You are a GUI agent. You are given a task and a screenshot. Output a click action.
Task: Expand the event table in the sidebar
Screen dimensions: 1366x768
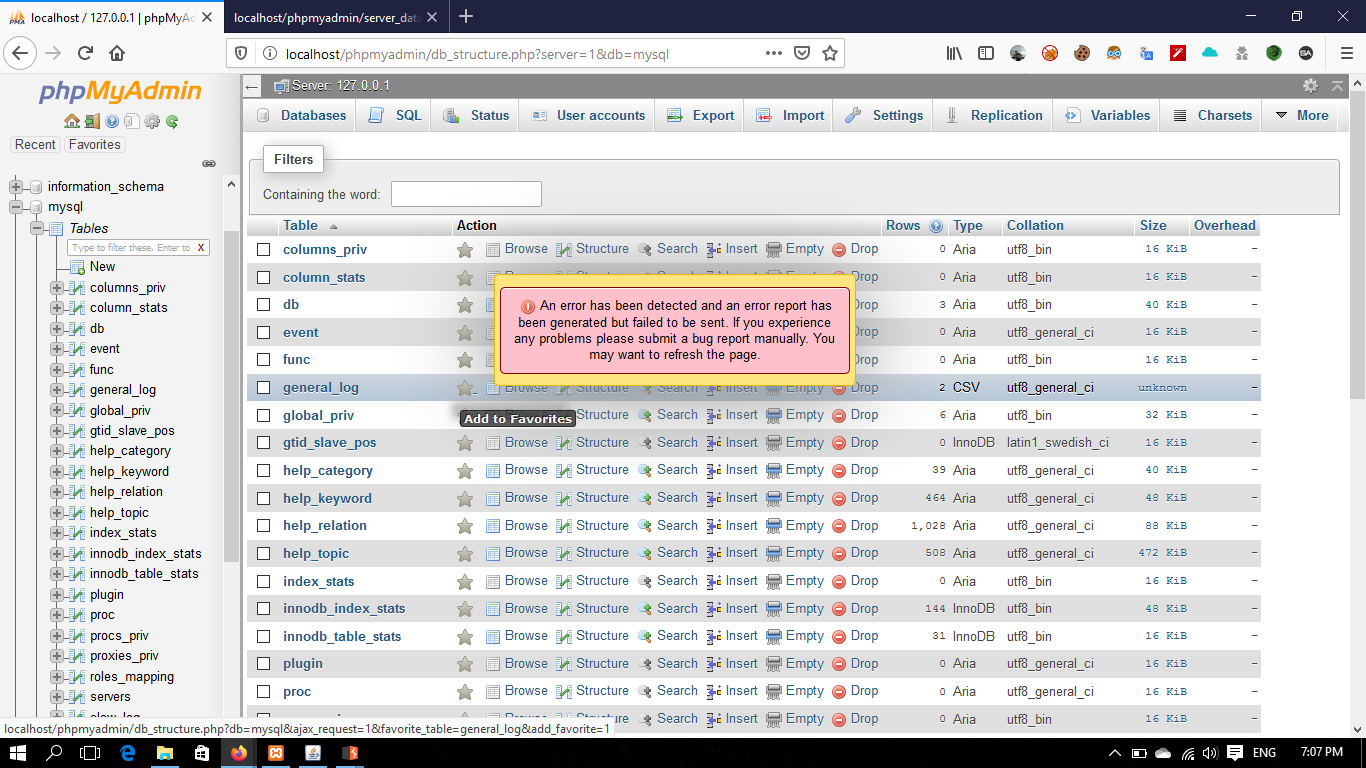(55, 349)
